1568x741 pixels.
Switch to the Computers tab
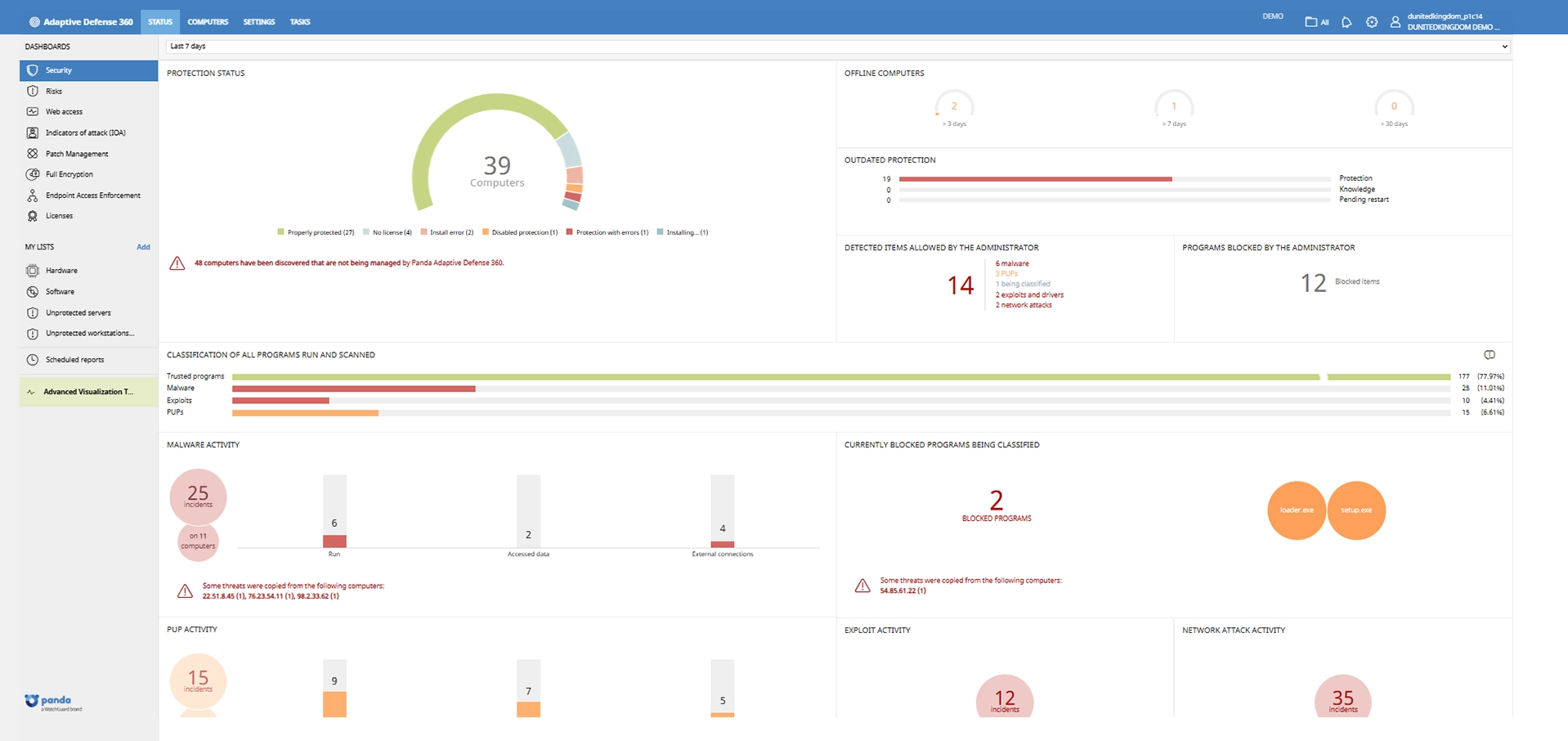click(x=208, y=22)
